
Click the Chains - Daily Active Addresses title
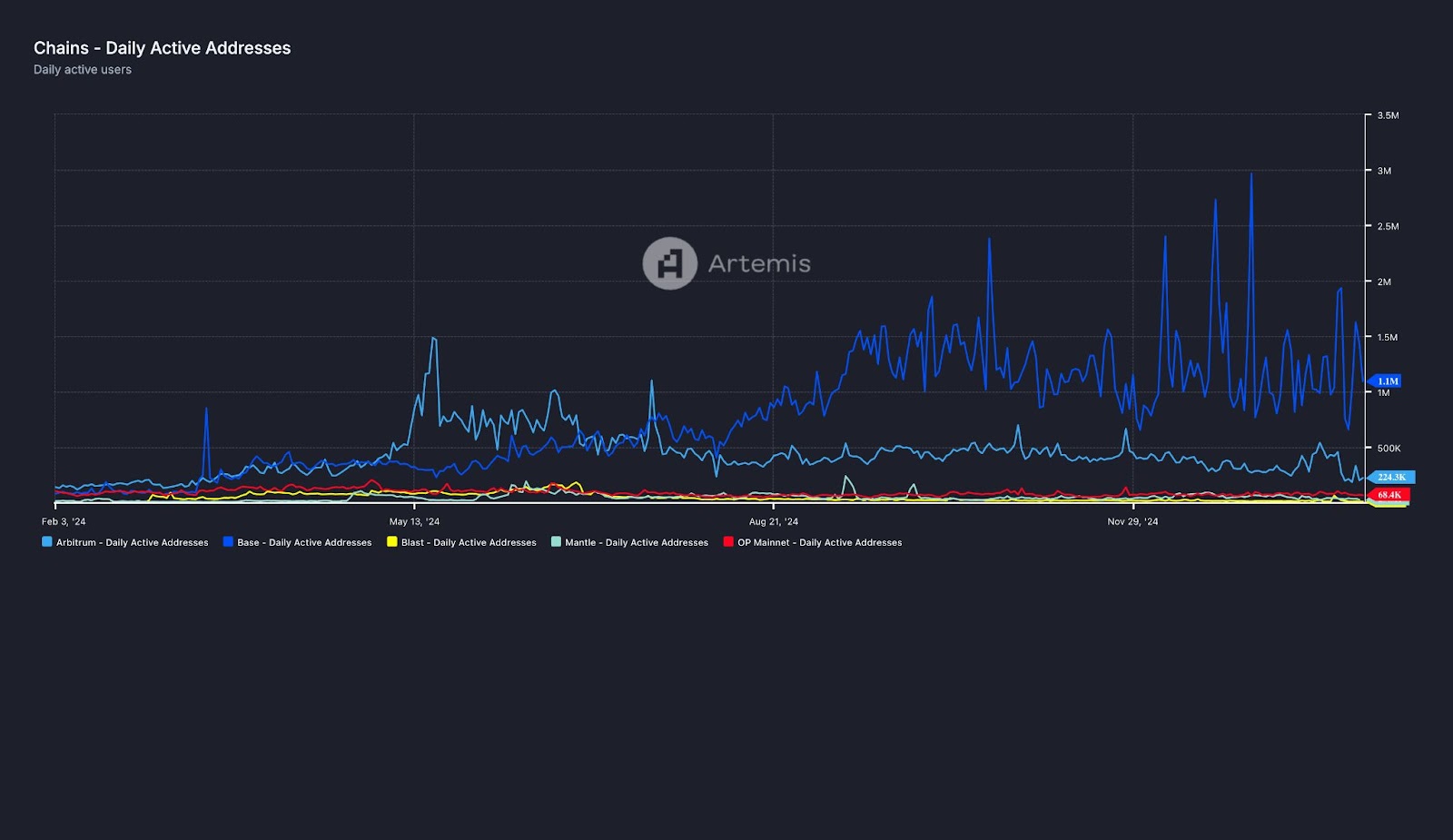pyautogui.click(x=163, y=48)
